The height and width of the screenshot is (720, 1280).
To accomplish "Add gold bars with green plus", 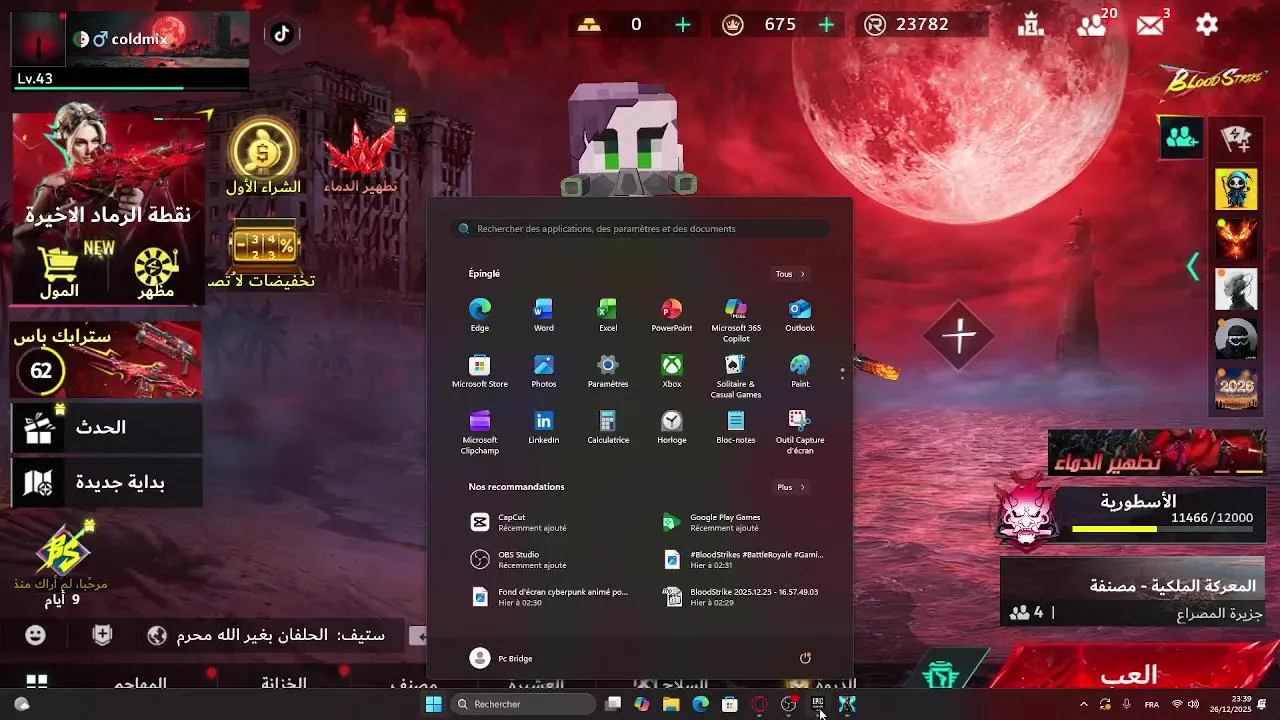I will (x=683, y=25).
